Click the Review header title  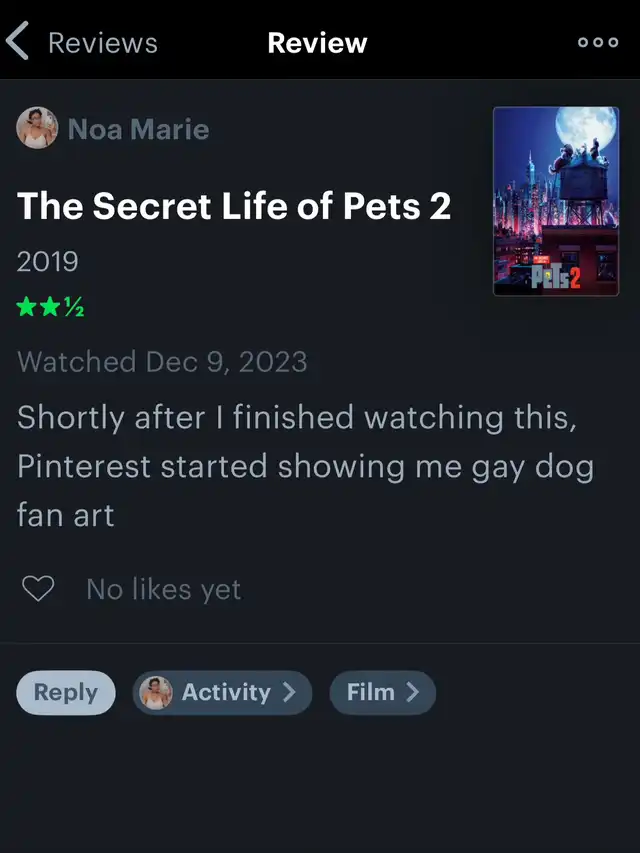(x=317, y=43)
